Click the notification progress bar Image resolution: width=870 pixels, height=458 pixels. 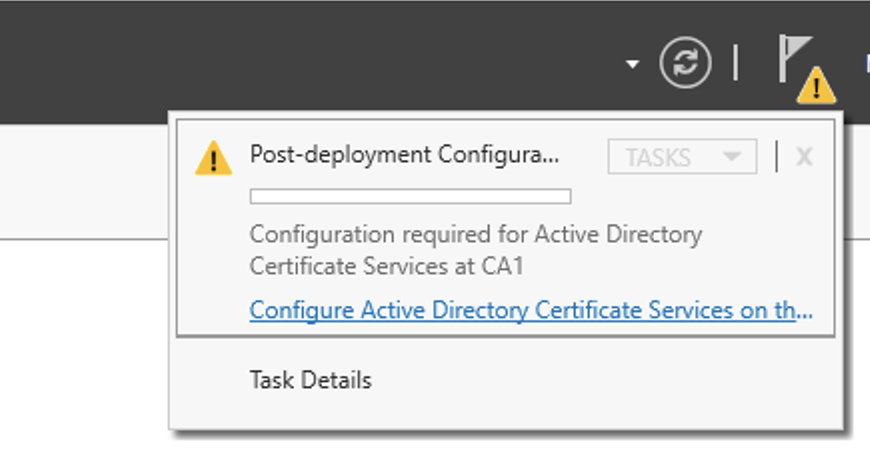(x=411, y=197)
